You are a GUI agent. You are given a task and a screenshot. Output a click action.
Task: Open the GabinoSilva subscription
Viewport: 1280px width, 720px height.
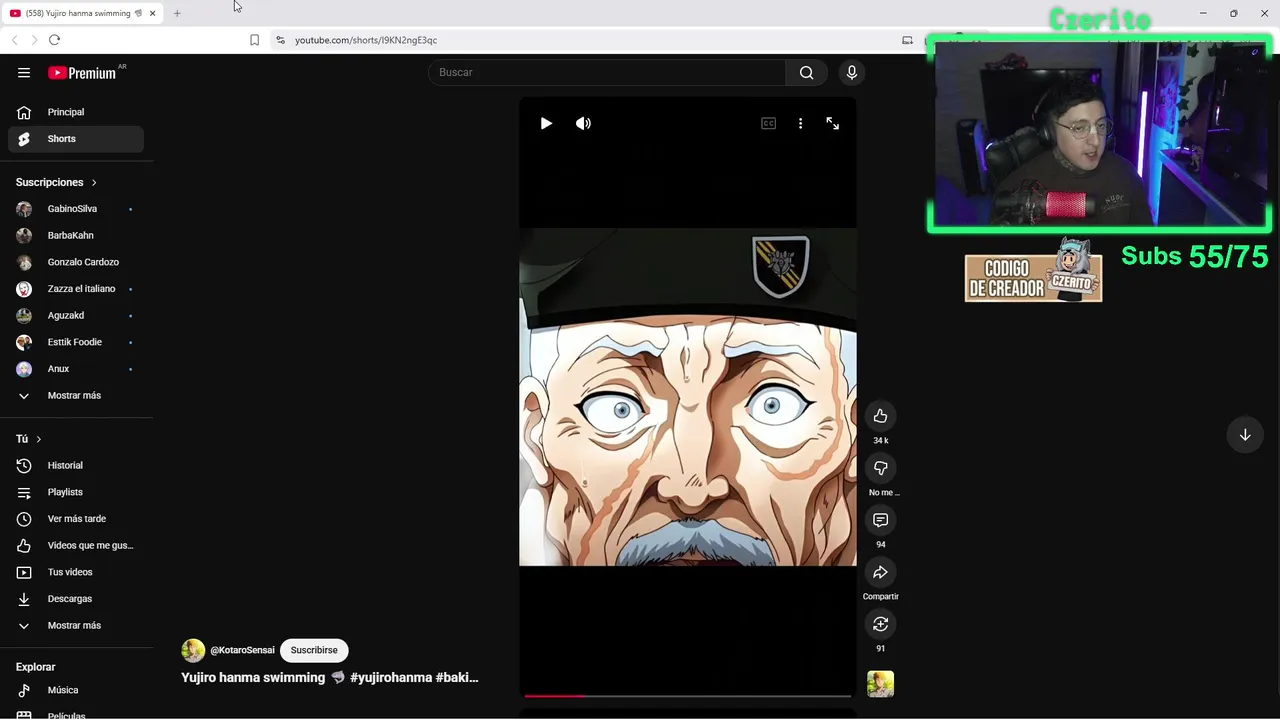tap(76, 209)
